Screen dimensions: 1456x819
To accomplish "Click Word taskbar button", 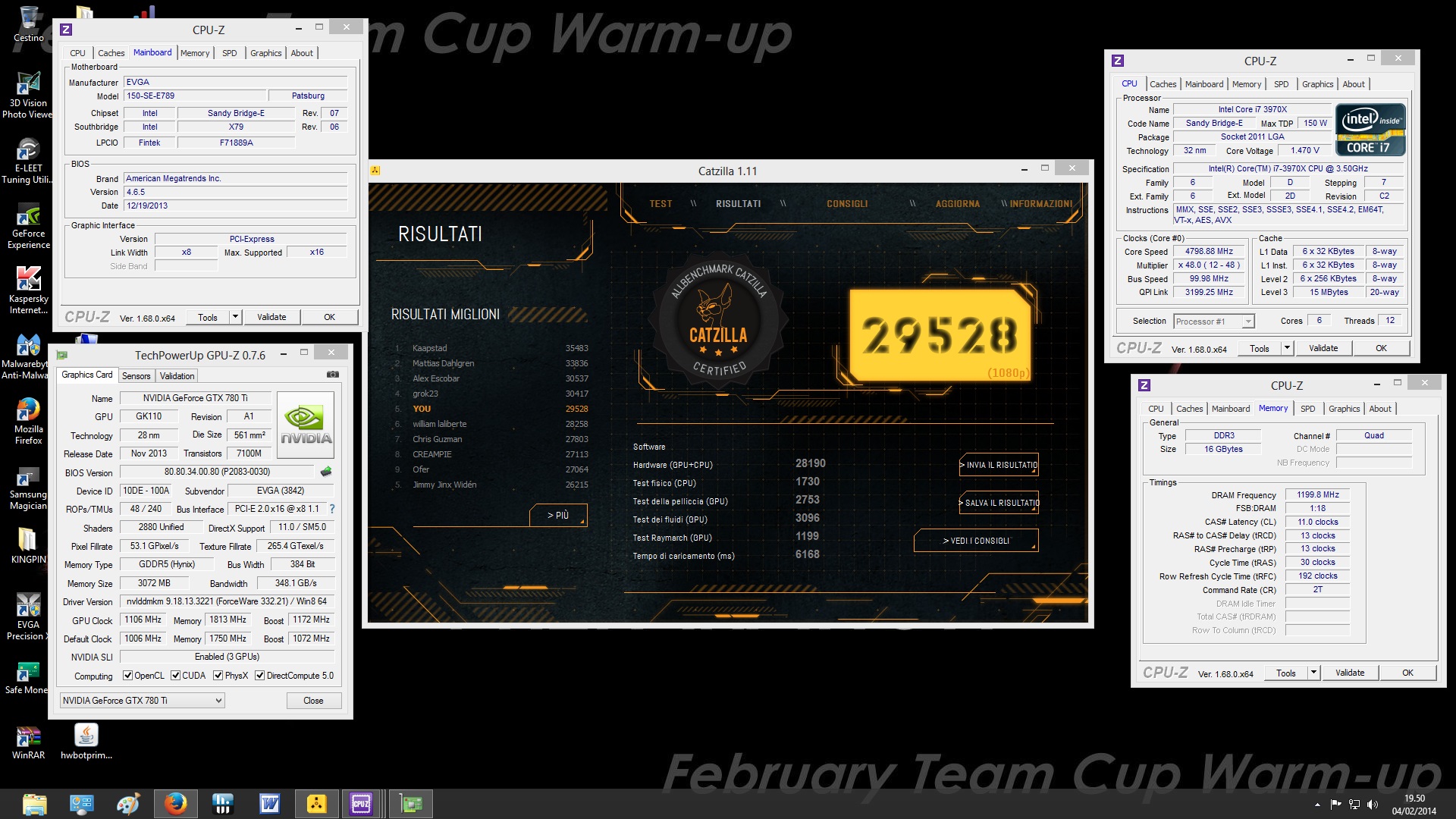I will pyautogui.click(x=269, y=804).
